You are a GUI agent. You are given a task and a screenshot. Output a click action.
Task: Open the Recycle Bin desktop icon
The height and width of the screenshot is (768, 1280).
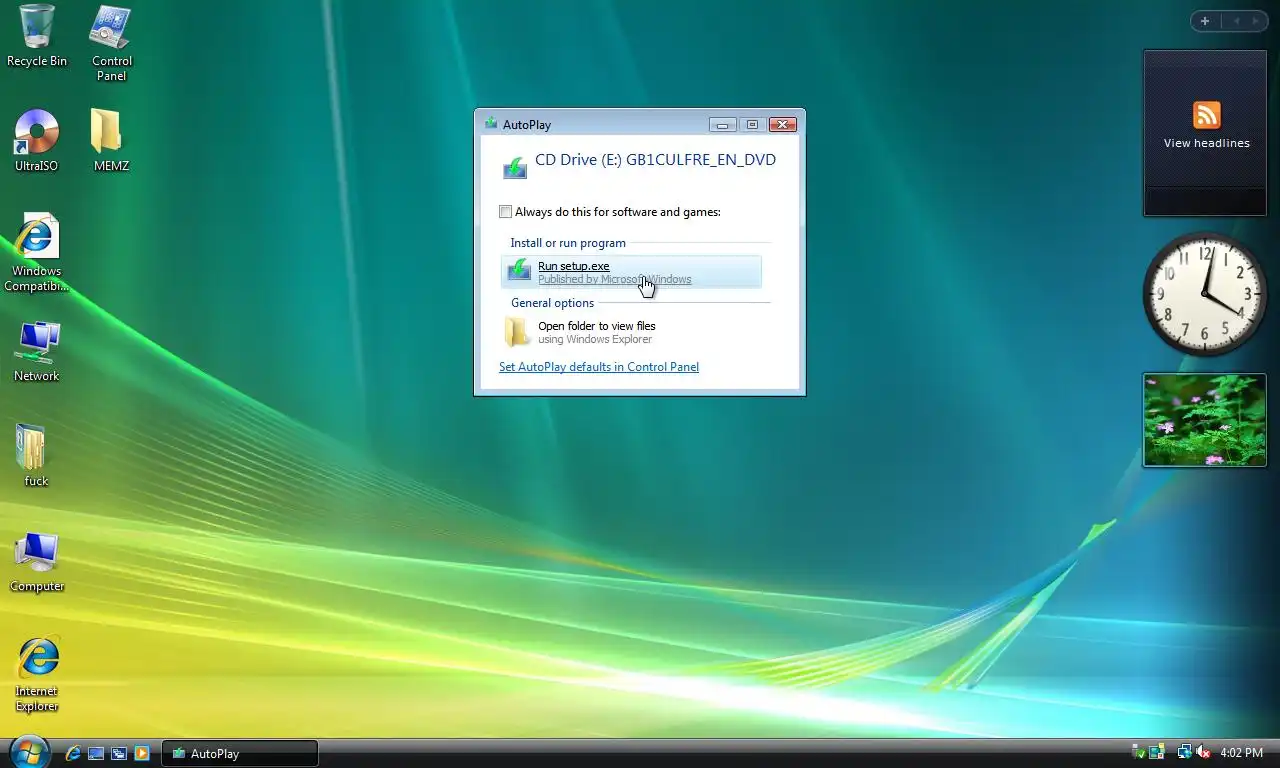pos(37,36)
